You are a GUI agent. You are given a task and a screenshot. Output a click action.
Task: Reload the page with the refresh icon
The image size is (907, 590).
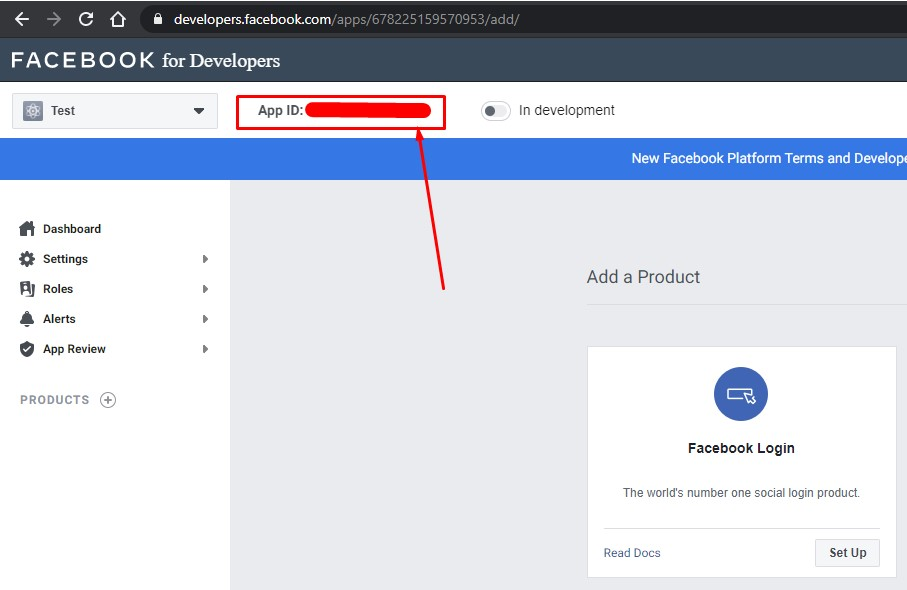[x=86, y=19]
